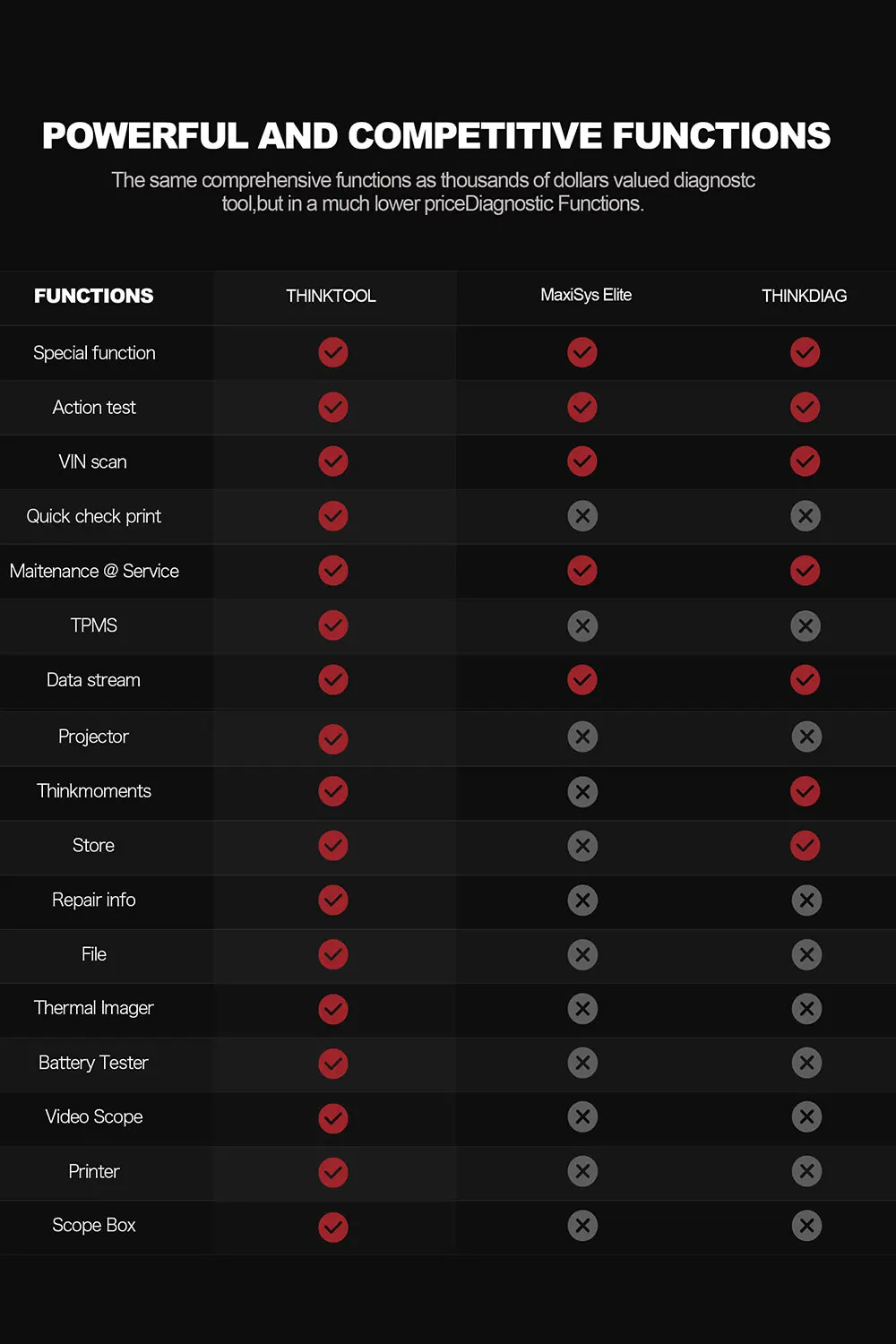The image size is (896, 1344).
Task: Click THINKDIAG checkmark in Store row
Action: (x=806, y=845)
